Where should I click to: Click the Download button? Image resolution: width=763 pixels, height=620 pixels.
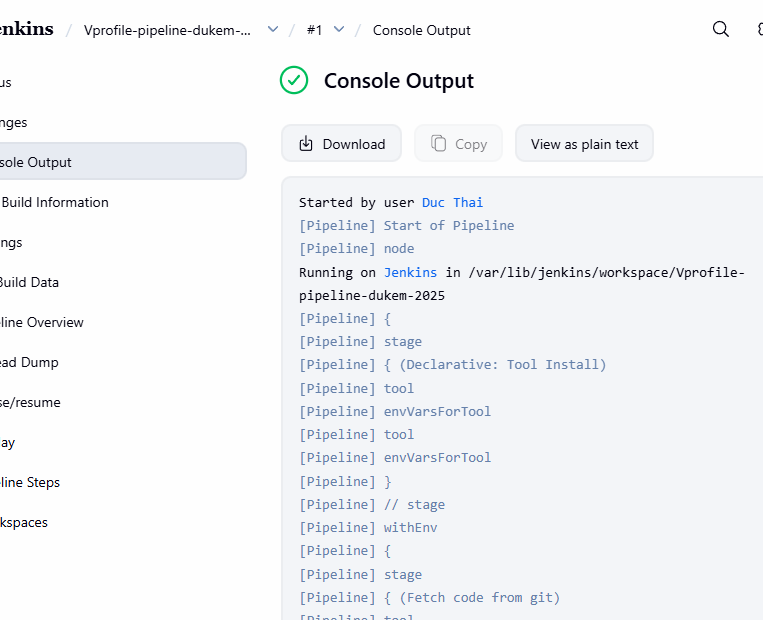[341, 144]
